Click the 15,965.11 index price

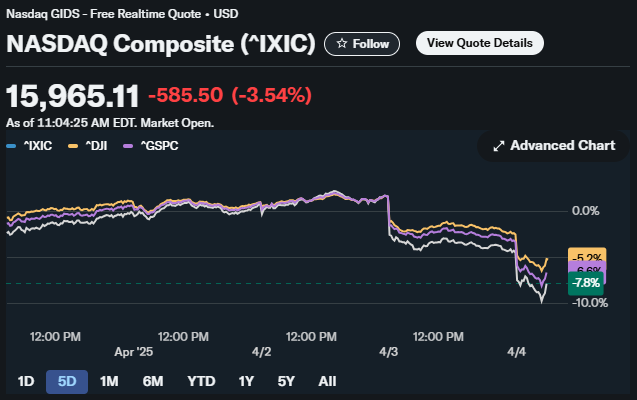pos(73,96)
